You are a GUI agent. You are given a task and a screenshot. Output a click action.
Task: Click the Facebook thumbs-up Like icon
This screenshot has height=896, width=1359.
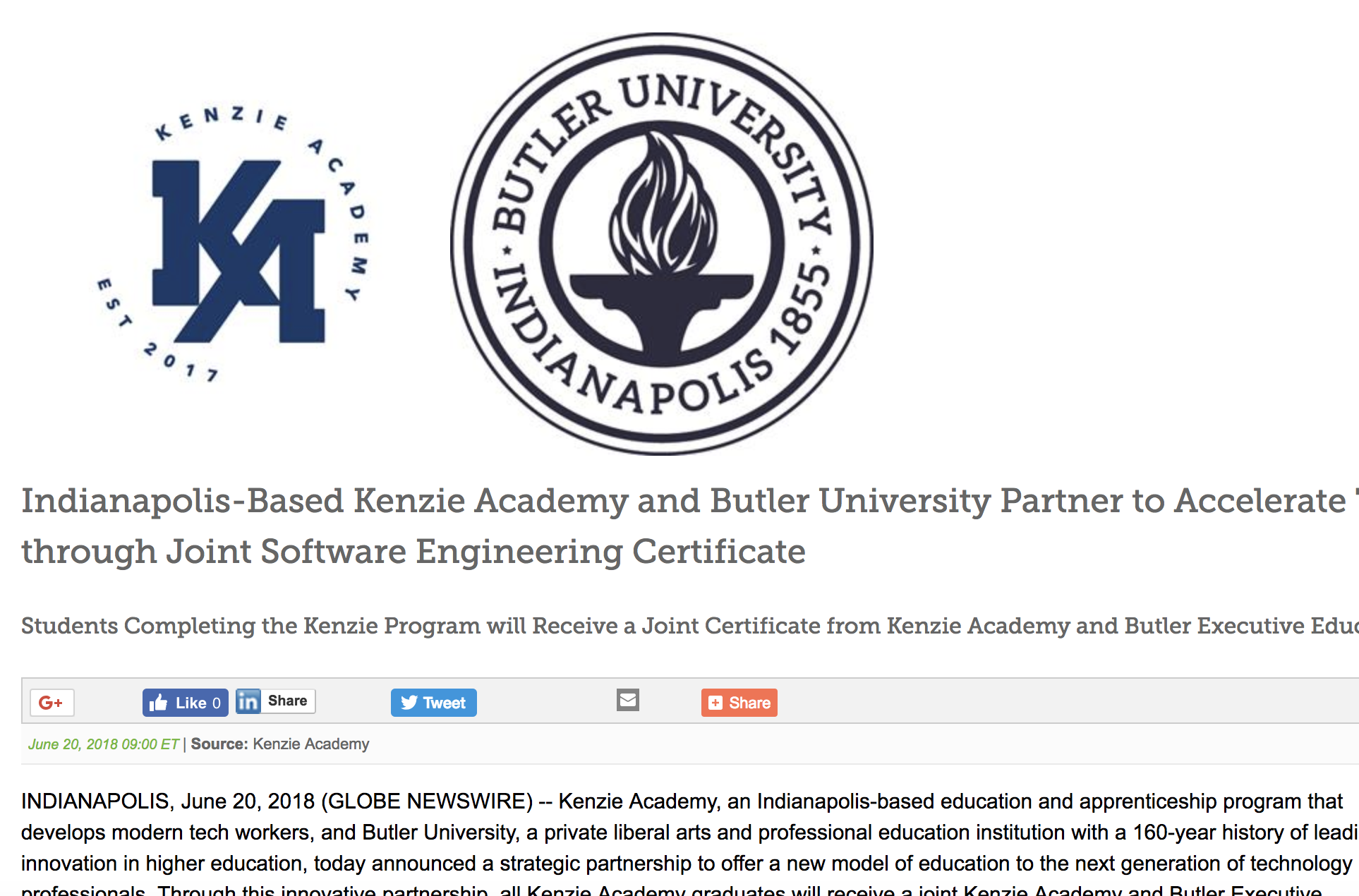(x=159, y=703)
